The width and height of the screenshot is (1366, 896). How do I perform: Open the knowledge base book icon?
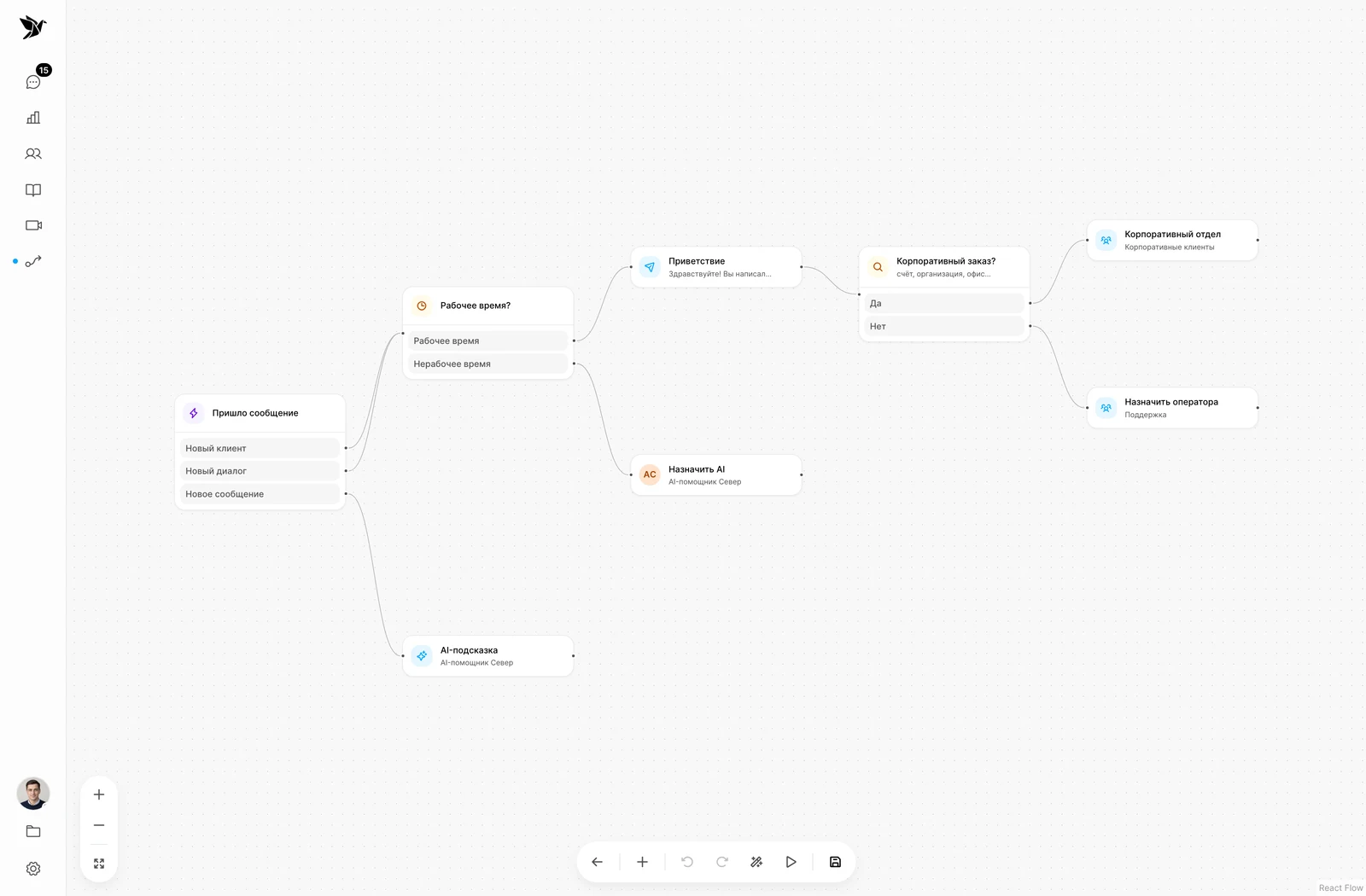point(33,189)
